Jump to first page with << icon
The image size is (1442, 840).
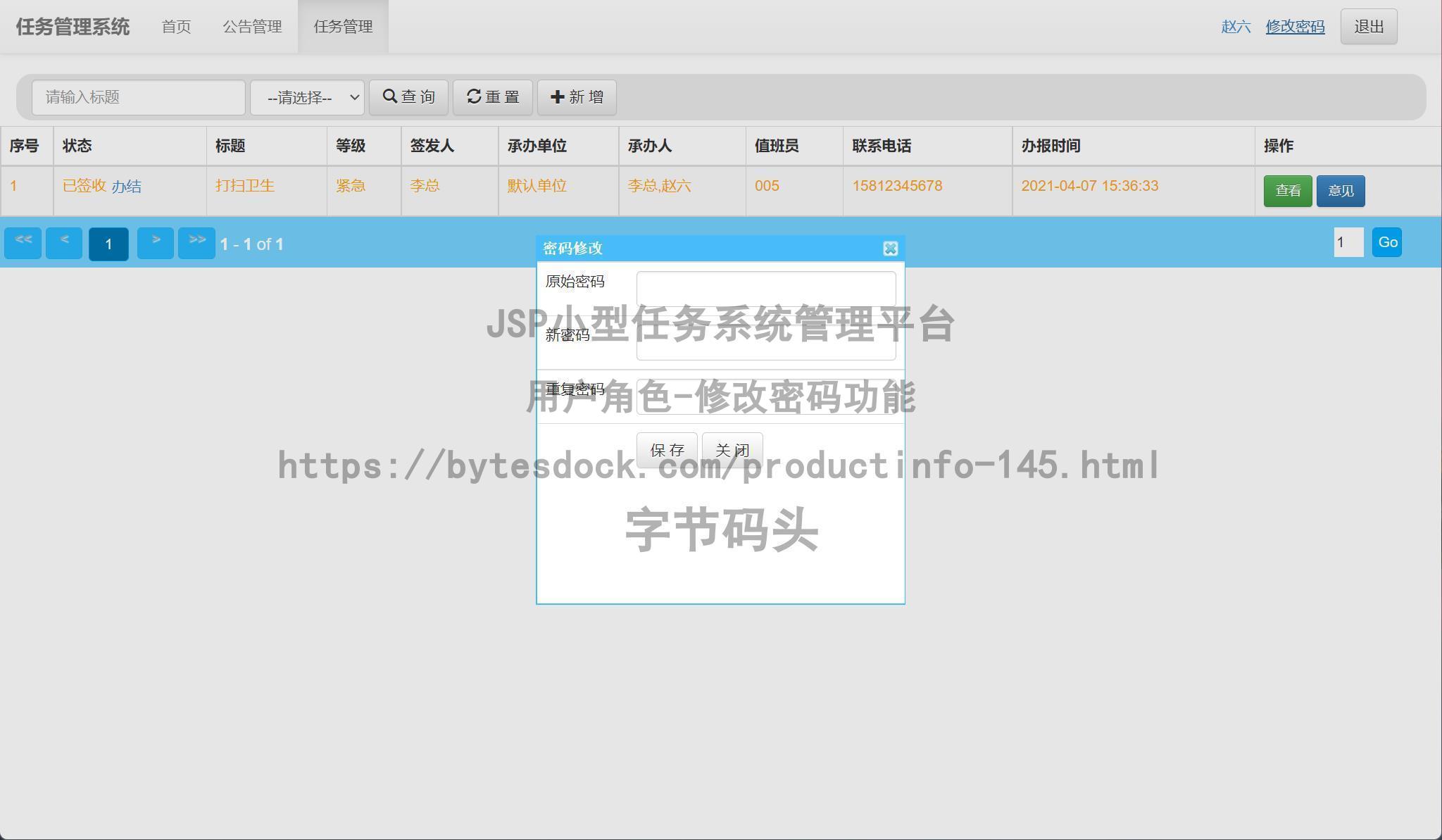tap(23, 242)
